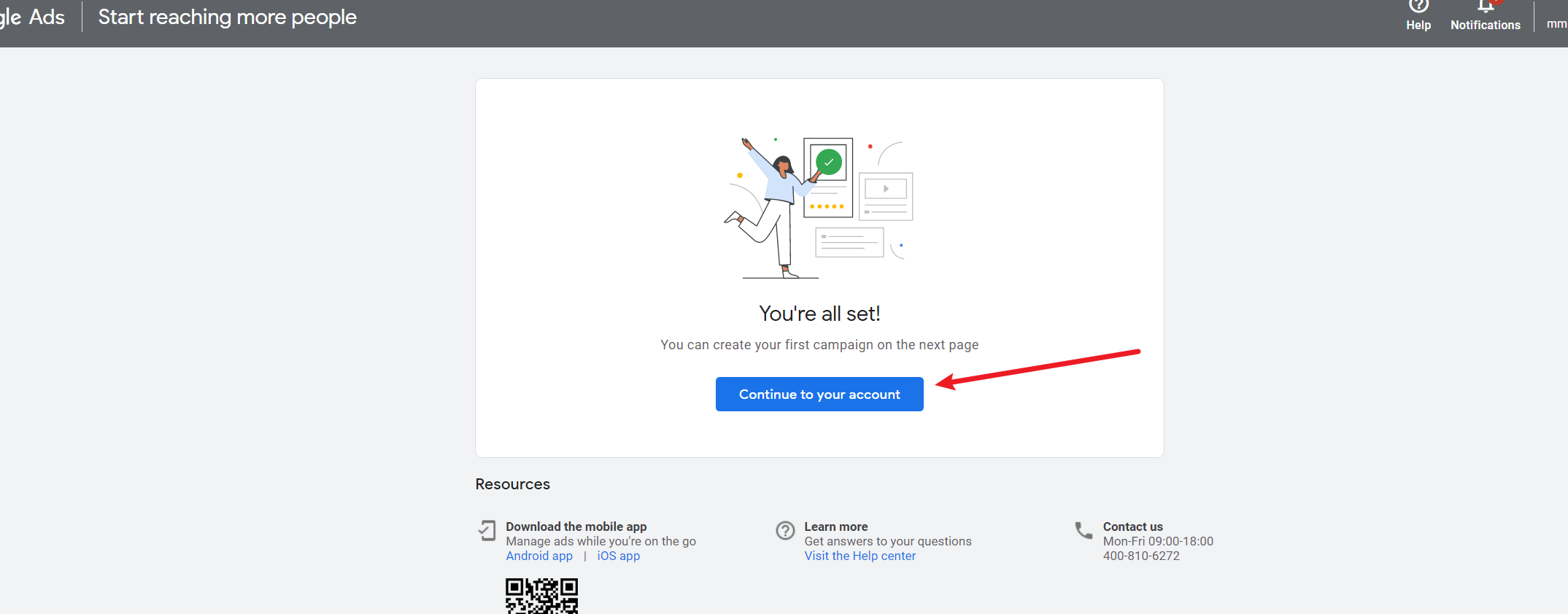1568x614 pixels.
Task: Click the Google Ads logo
Action: coord(32,17)
